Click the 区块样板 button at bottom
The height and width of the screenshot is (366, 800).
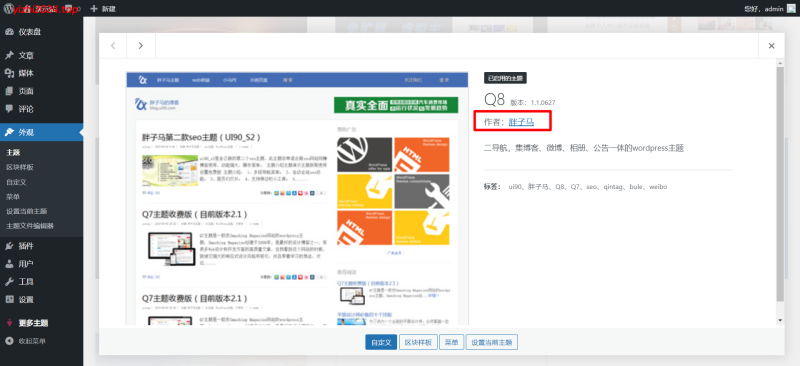pos(418,343)
